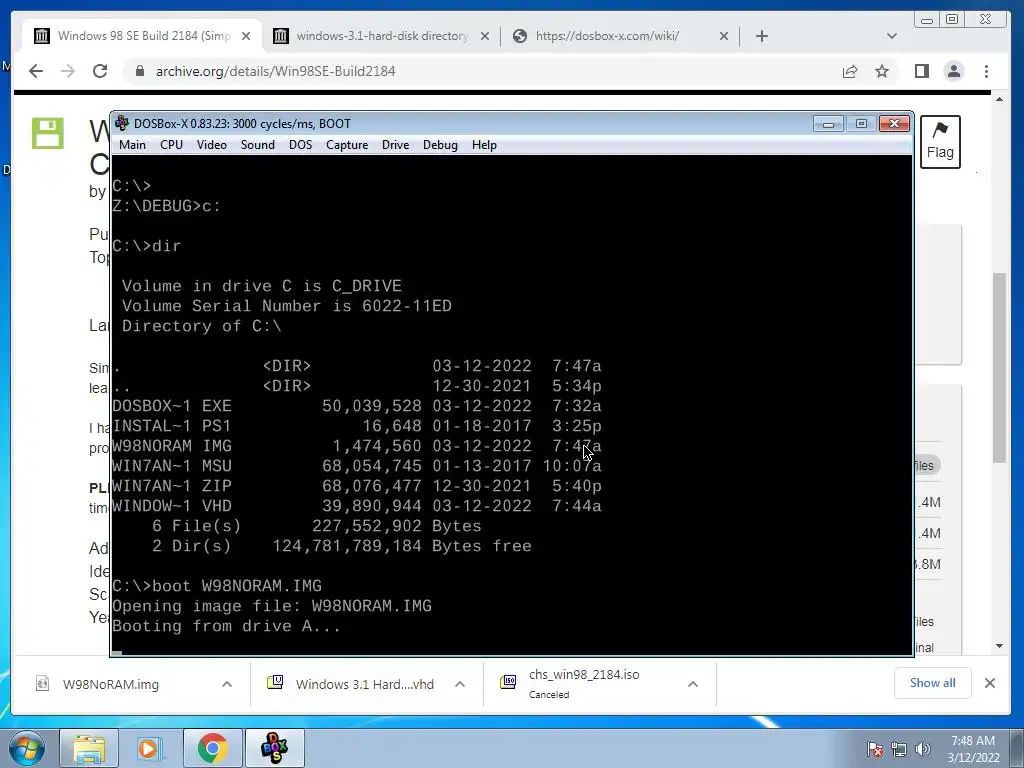The image size is (1024, 768).
Task: Click WINDOW~1 VHD line in DOS listing
Action: [x=357, y=506]
